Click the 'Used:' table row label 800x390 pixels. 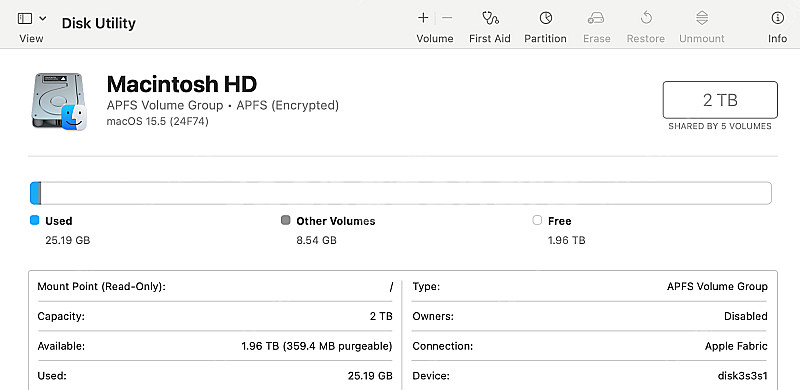[52, 376]
